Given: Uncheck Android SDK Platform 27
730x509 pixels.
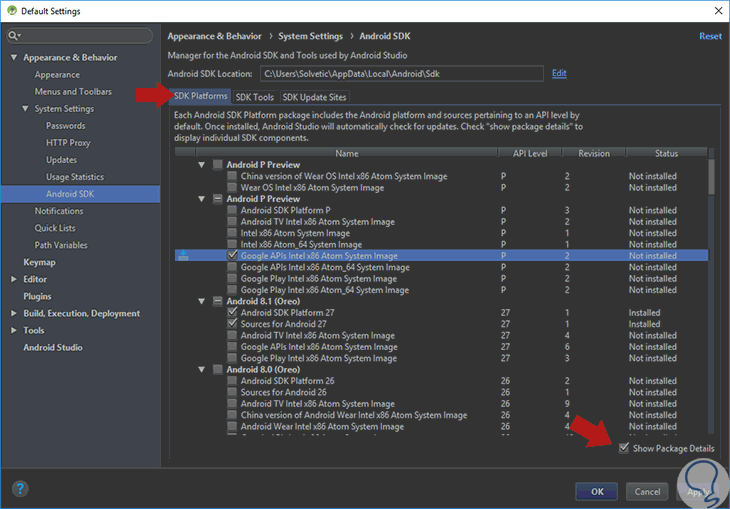Looking at the screenshot, I should [x=232, y=312].
